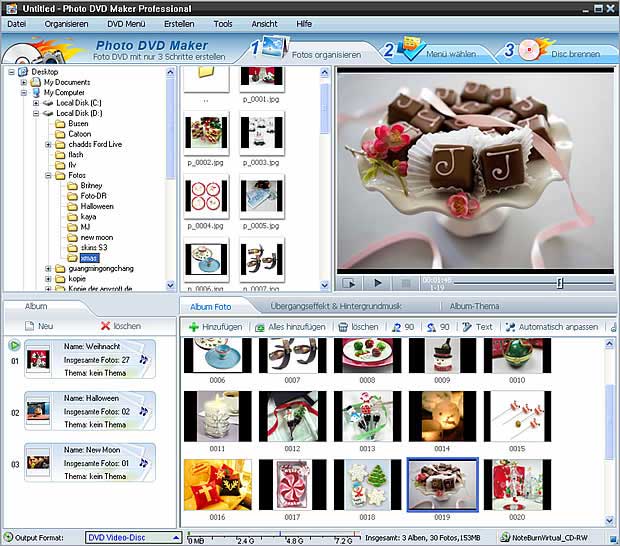The width and height of the screenshot is (620, 546).
Task: Open the Erstellen menu
Action: 179,24
